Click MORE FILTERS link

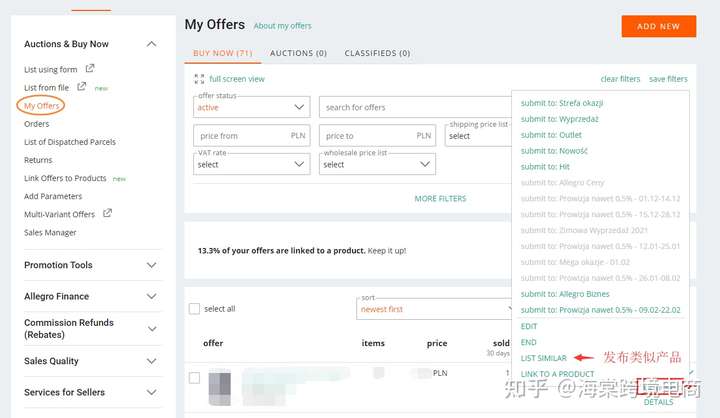pos(440,198)
